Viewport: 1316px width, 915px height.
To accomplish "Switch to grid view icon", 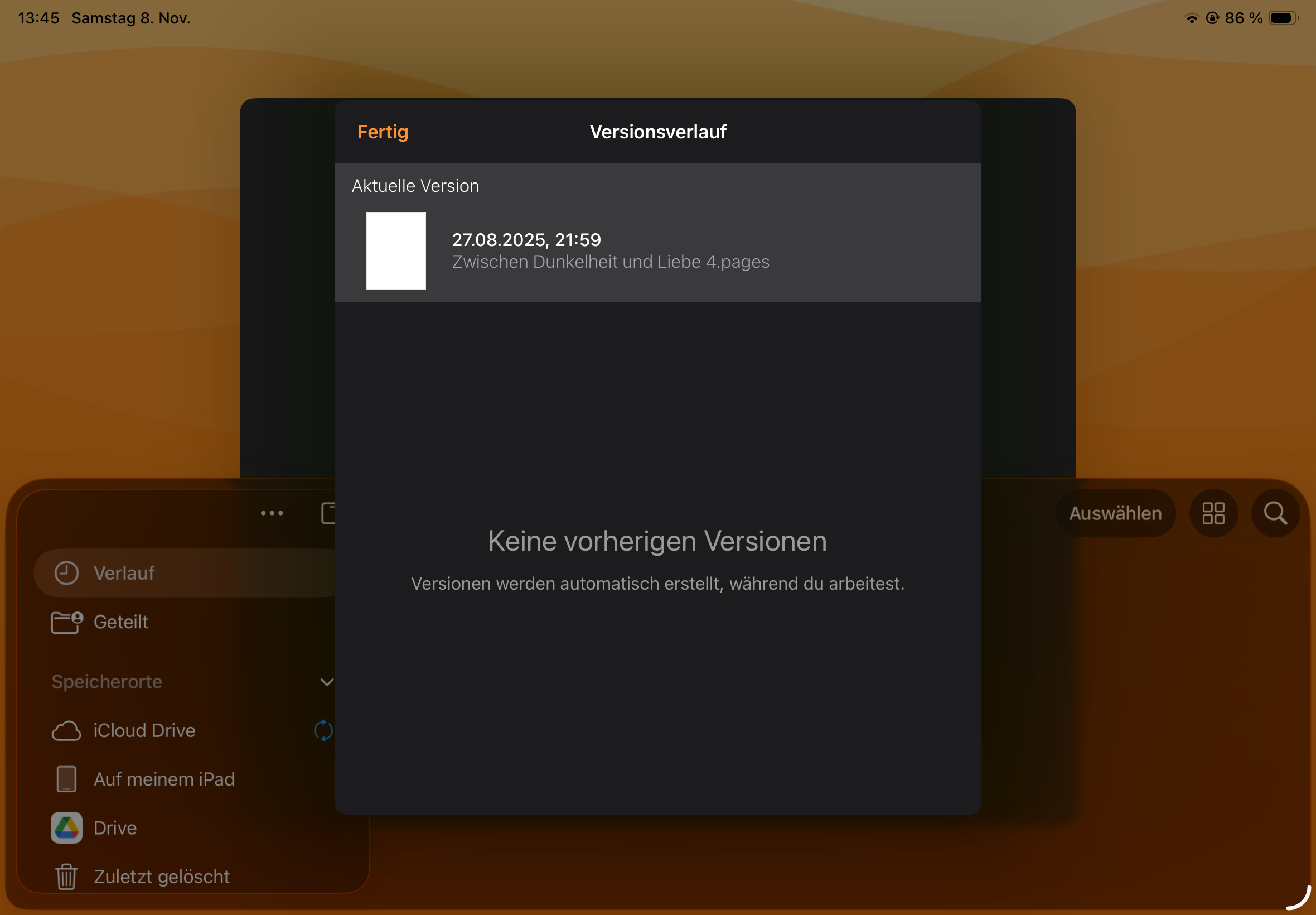I will (1213, 513).
